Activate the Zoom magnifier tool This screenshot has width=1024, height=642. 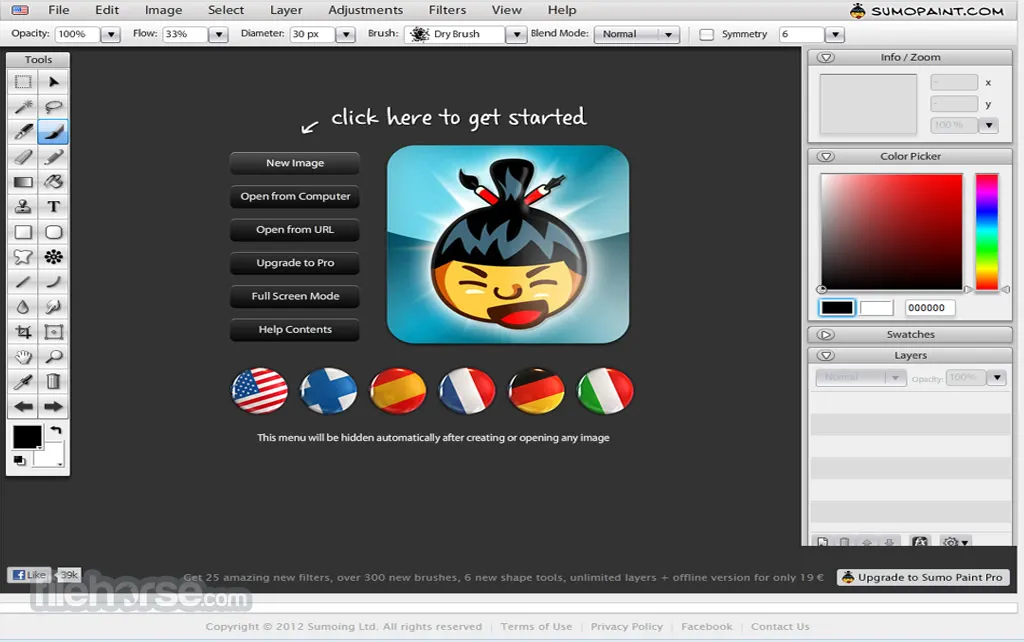[x=54, y=357]
